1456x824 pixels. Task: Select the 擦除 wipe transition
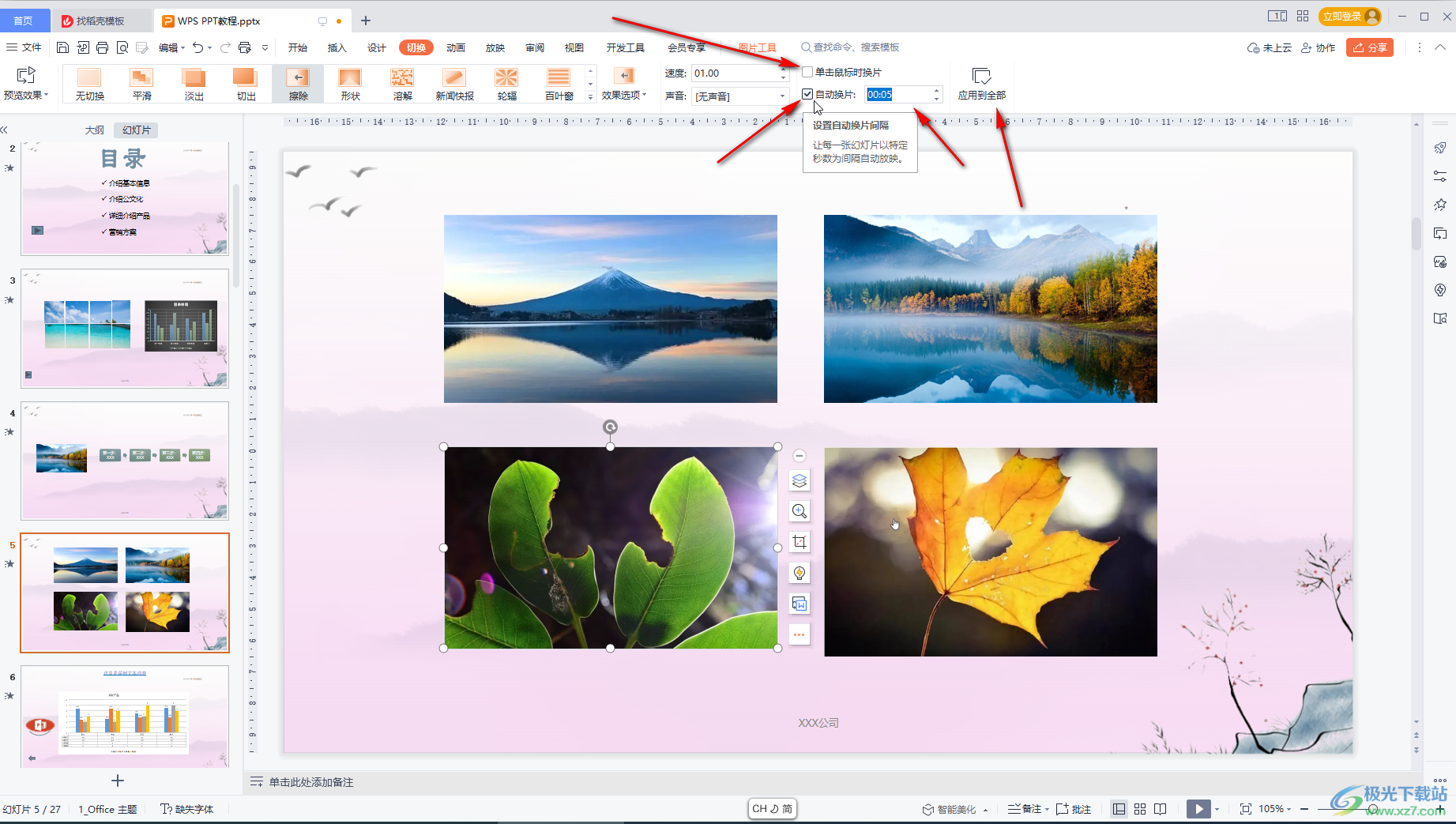coord(298,84)
